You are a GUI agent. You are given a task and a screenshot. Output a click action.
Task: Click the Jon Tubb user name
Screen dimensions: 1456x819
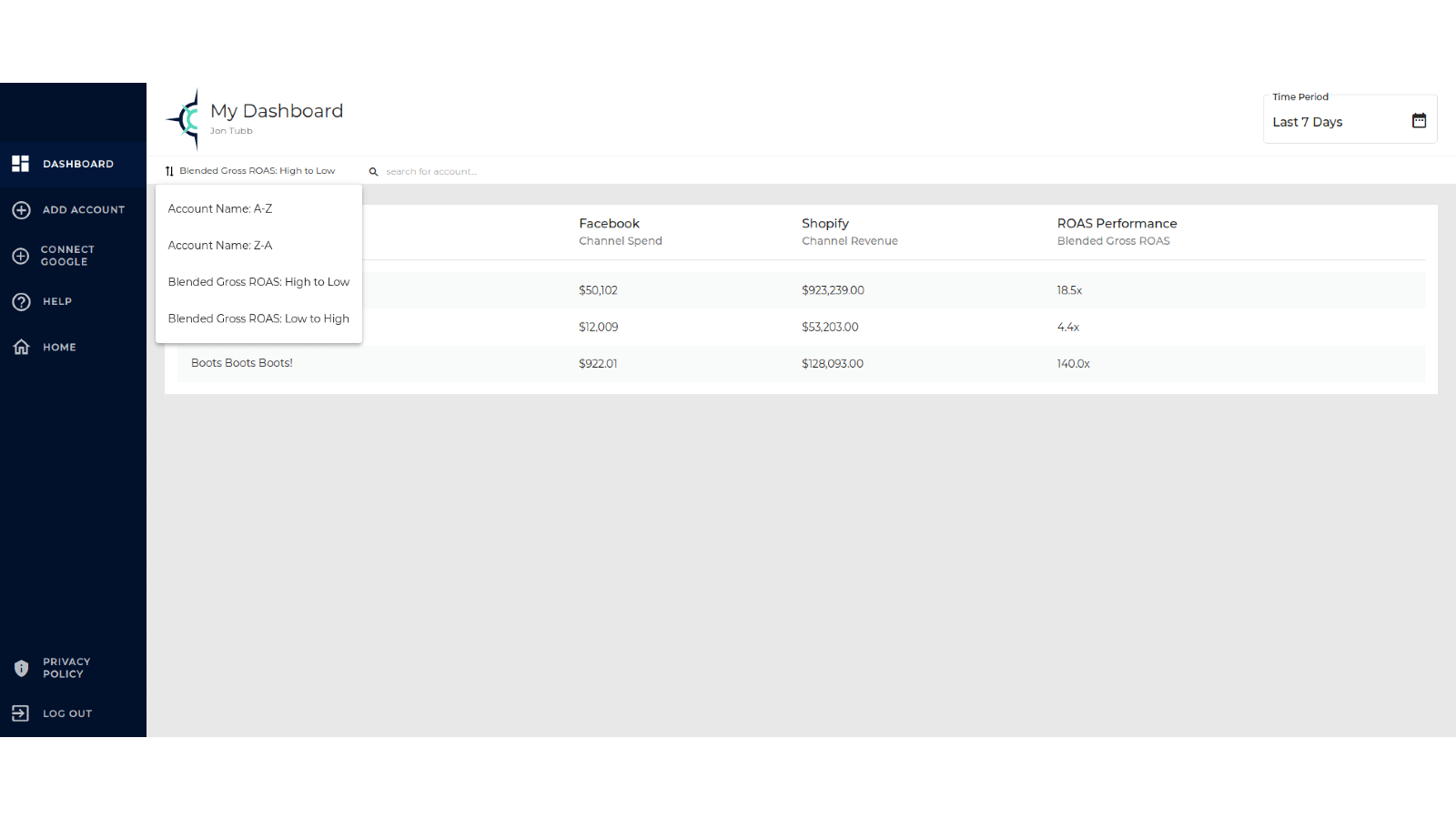pos(231,131)
